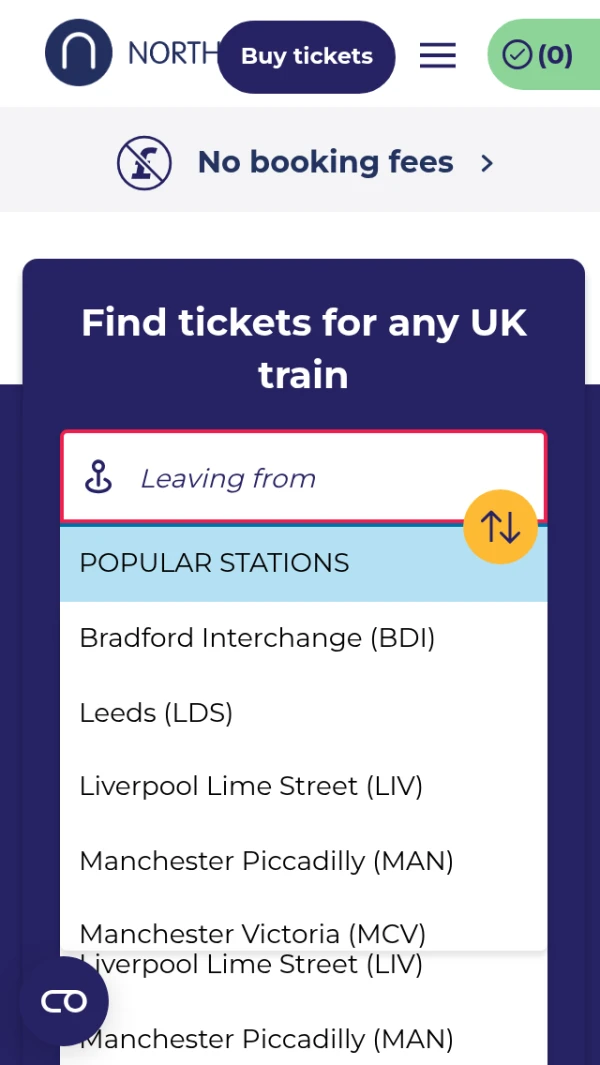
Task: Open cookie settings floating button
Action: (x=64, y=1001)
